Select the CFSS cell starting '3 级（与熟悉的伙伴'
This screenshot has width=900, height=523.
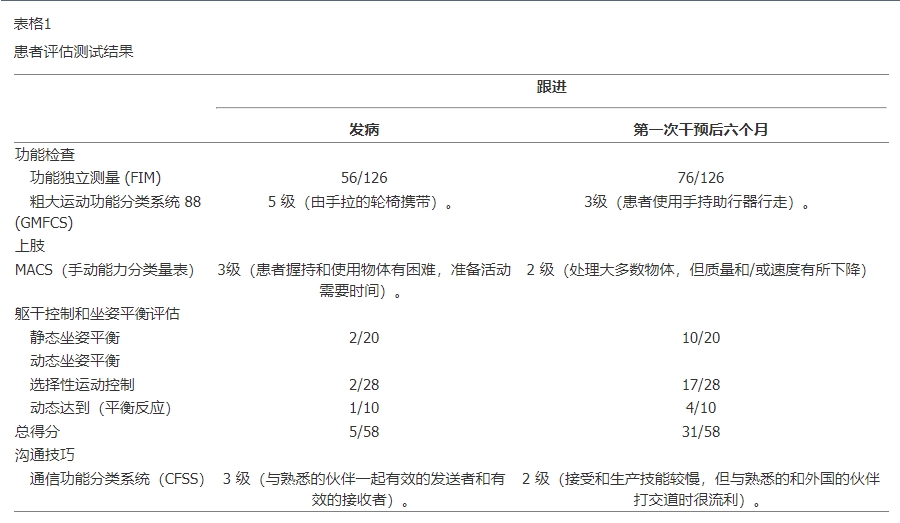click(364, 489)
